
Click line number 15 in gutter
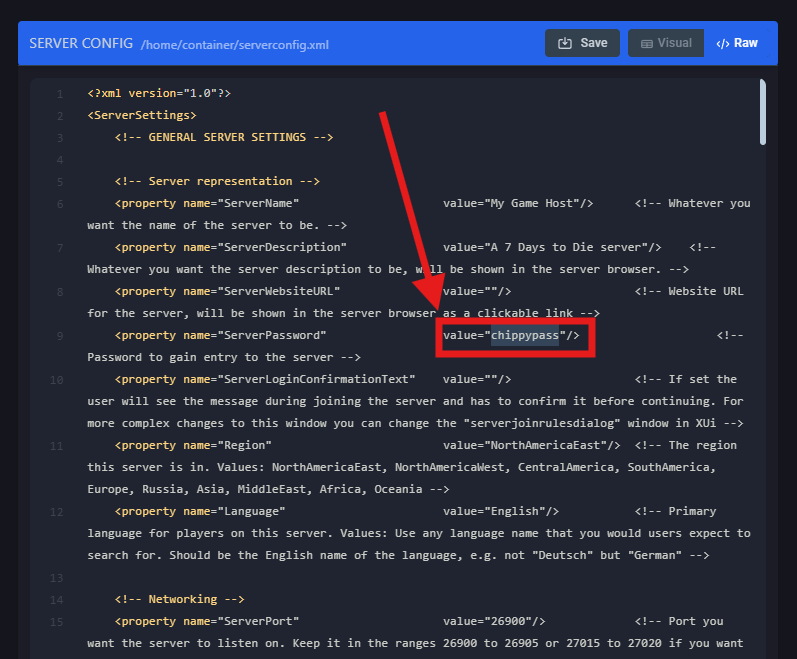[56, 622]
